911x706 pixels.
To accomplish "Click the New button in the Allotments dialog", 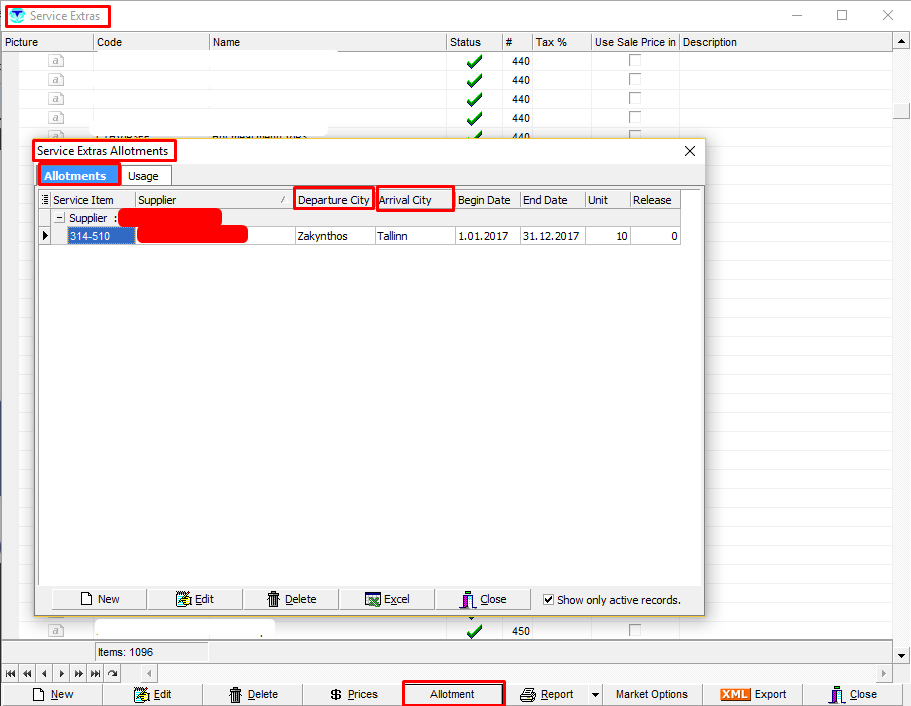I will pyautogui.click(x=99, y=599).
